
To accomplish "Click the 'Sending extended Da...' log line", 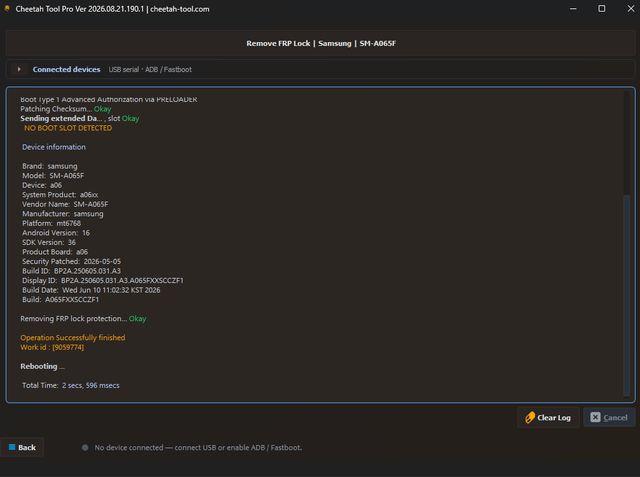I will coord(80,118).
